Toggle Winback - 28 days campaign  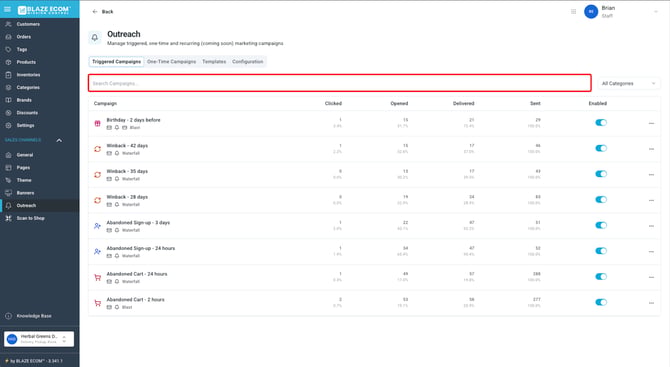point(601,200)
